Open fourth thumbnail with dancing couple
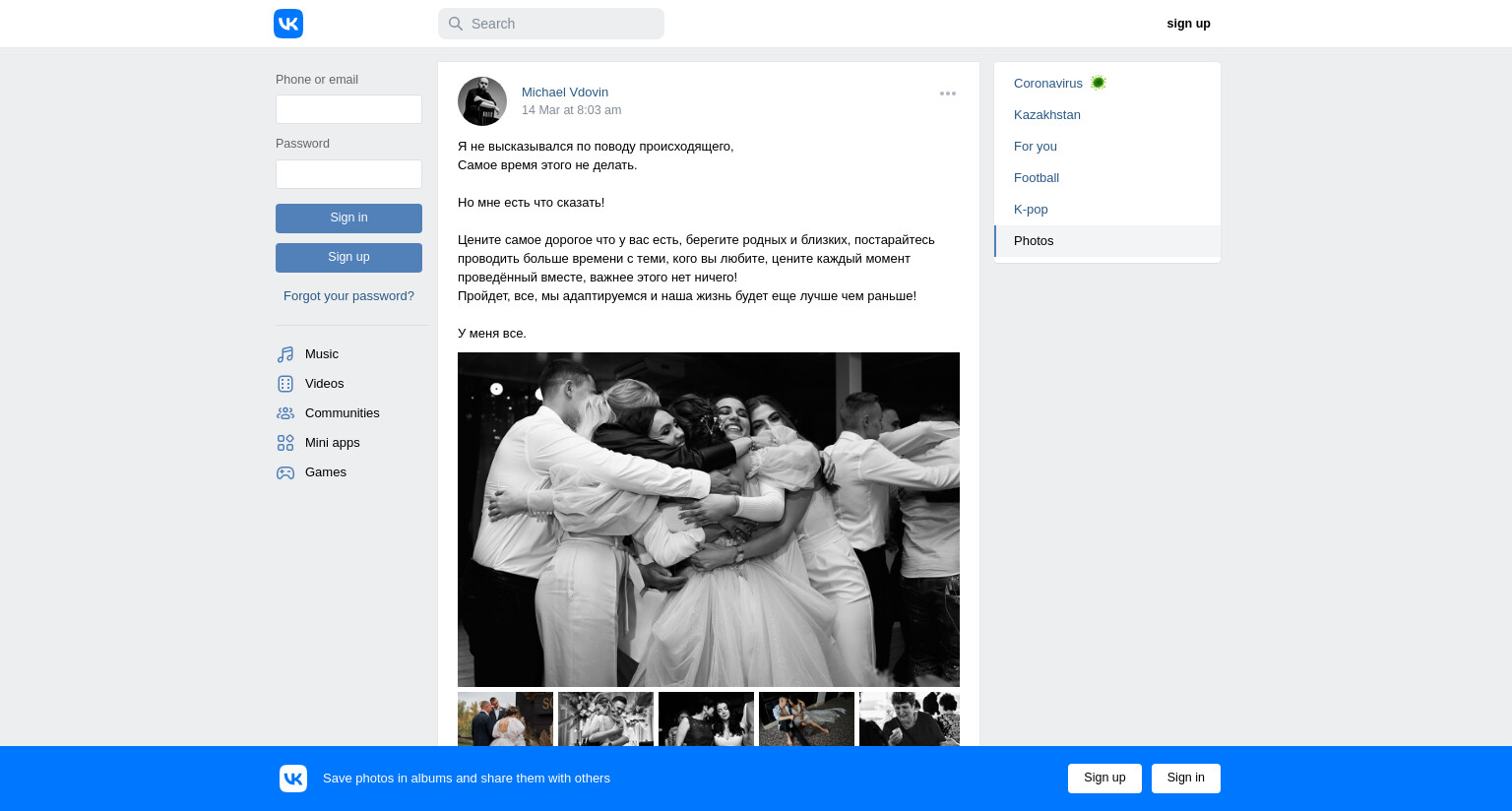Image resolution: width=1512 pixels, height=811 pixels. pyautogui.click(x=806, y=719)
